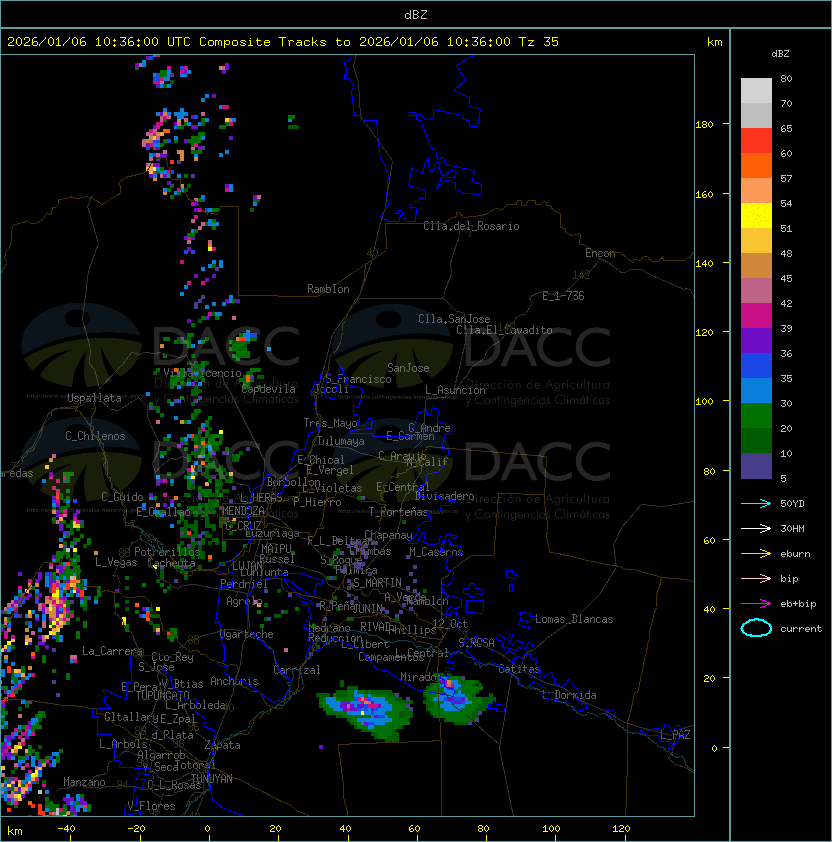Choose the slate 5–10 dBZ swatch

(x=756, y=466)
